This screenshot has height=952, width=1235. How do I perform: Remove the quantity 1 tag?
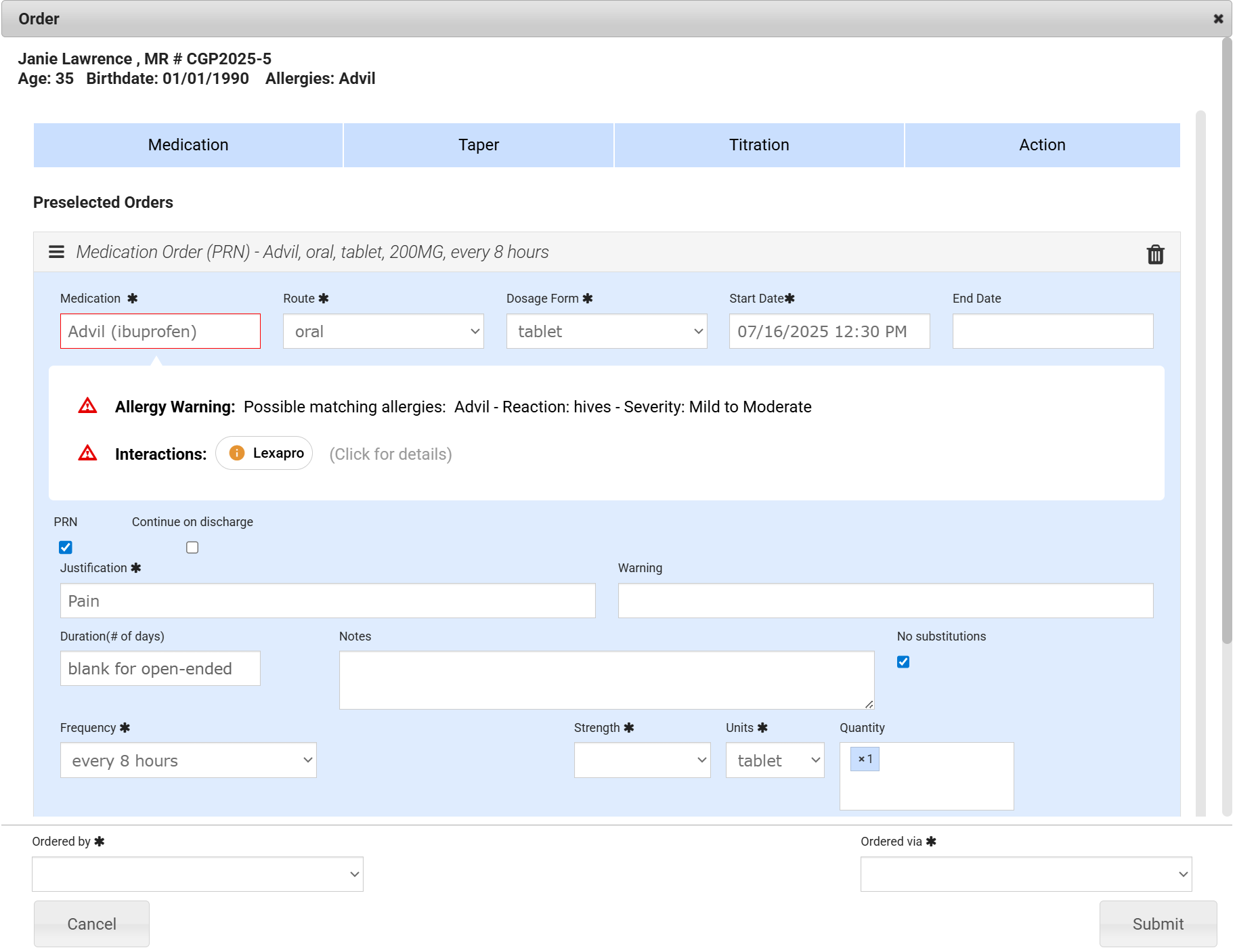point(861,759)
